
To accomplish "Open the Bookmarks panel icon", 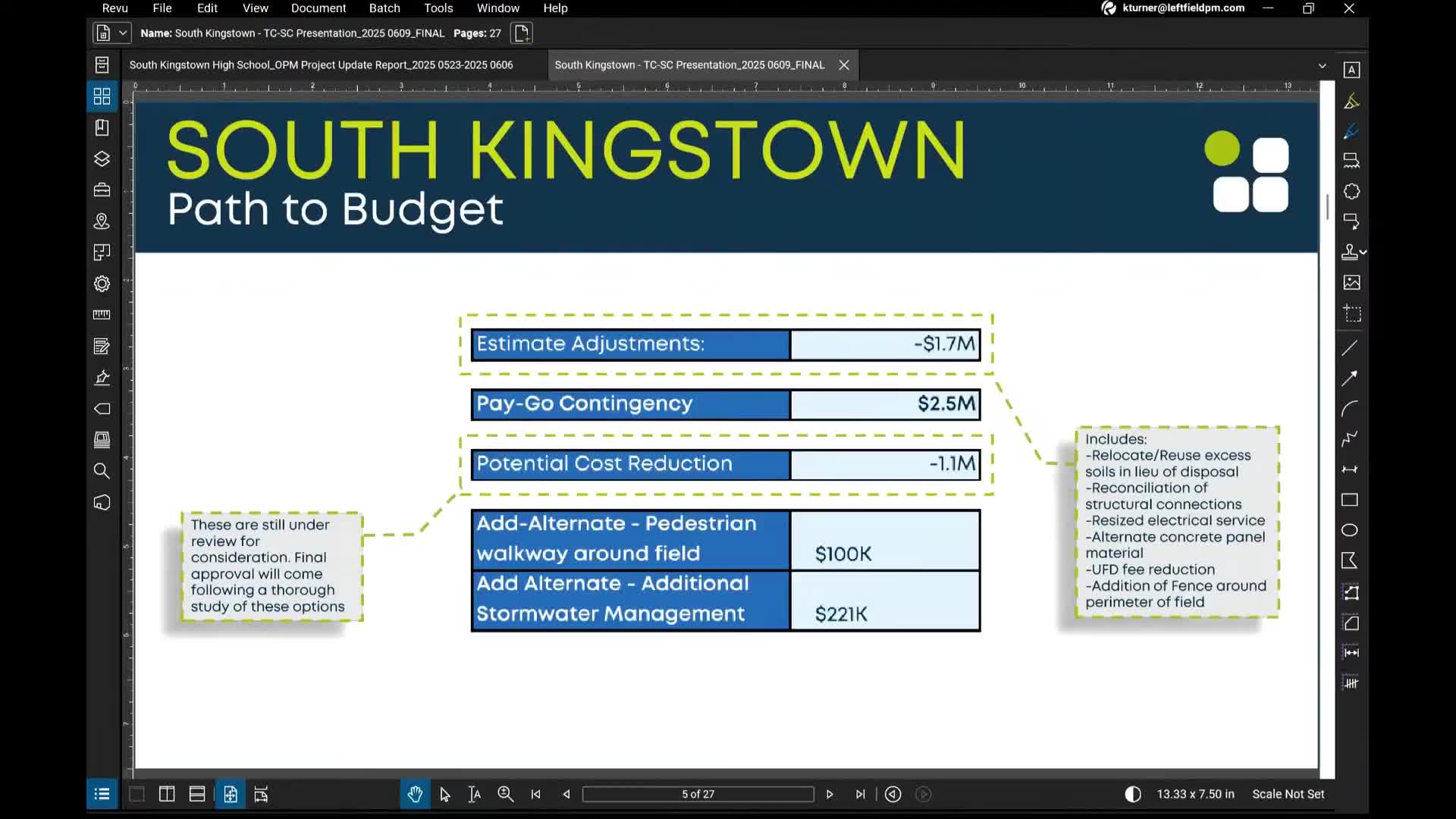I will pos(102,127).
